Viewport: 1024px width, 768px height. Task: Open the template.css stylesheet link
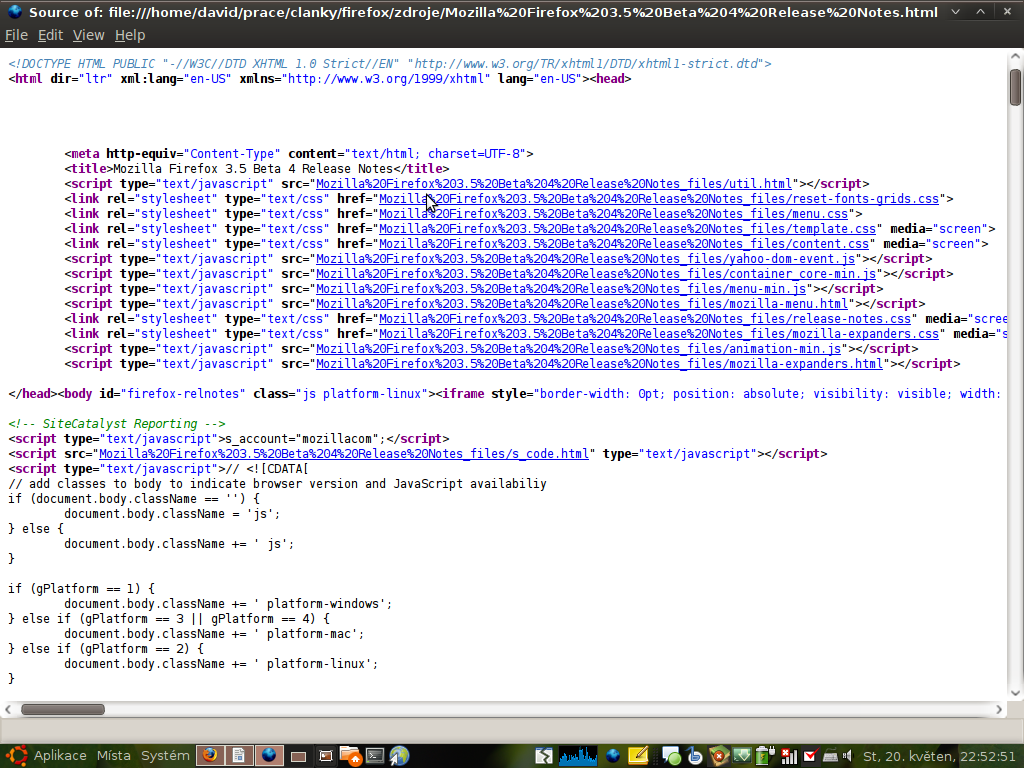coord(628,229)
